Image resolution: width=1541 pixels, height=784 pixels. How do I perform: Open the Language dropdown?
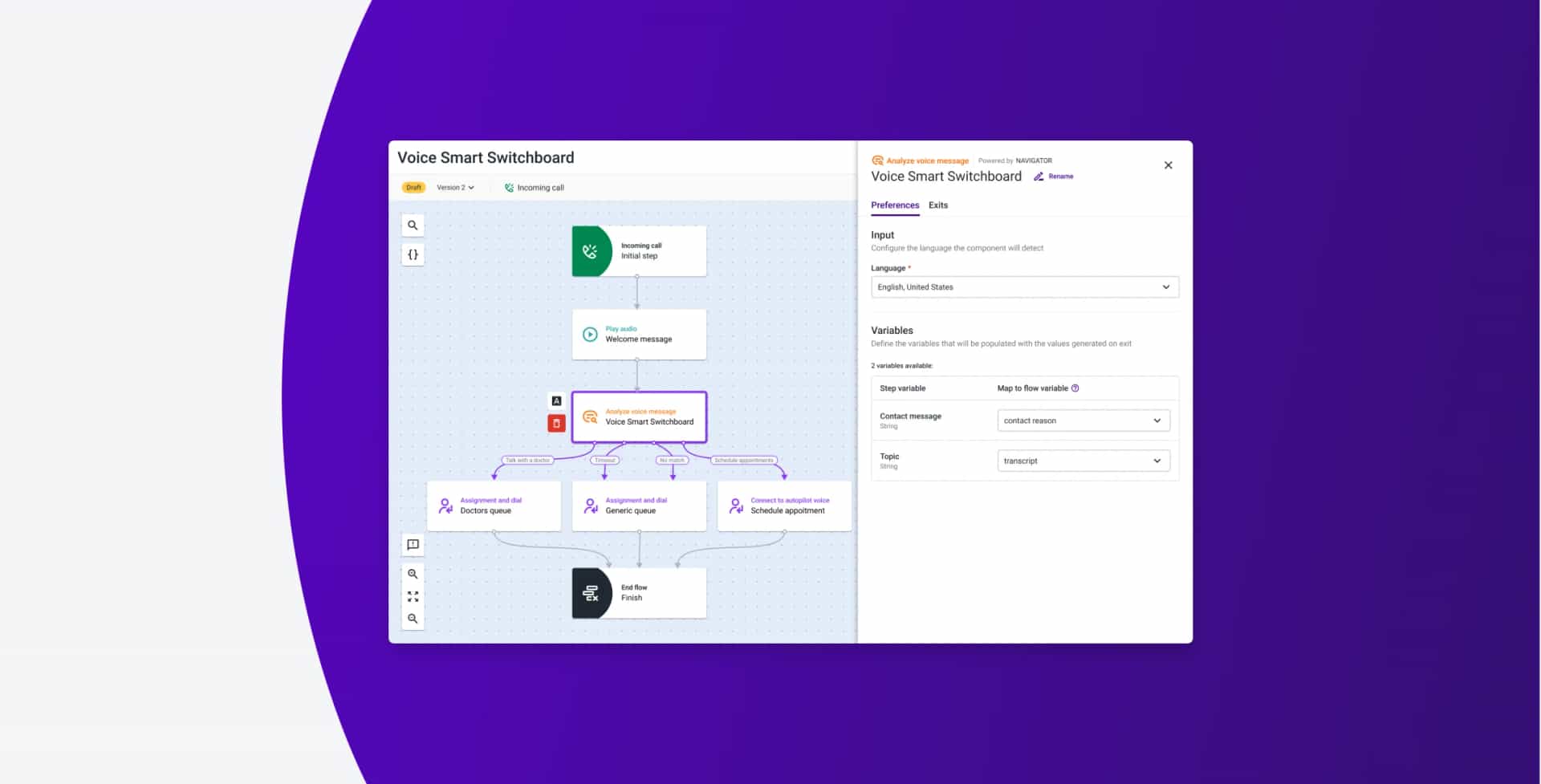(x=1024, y=286)
